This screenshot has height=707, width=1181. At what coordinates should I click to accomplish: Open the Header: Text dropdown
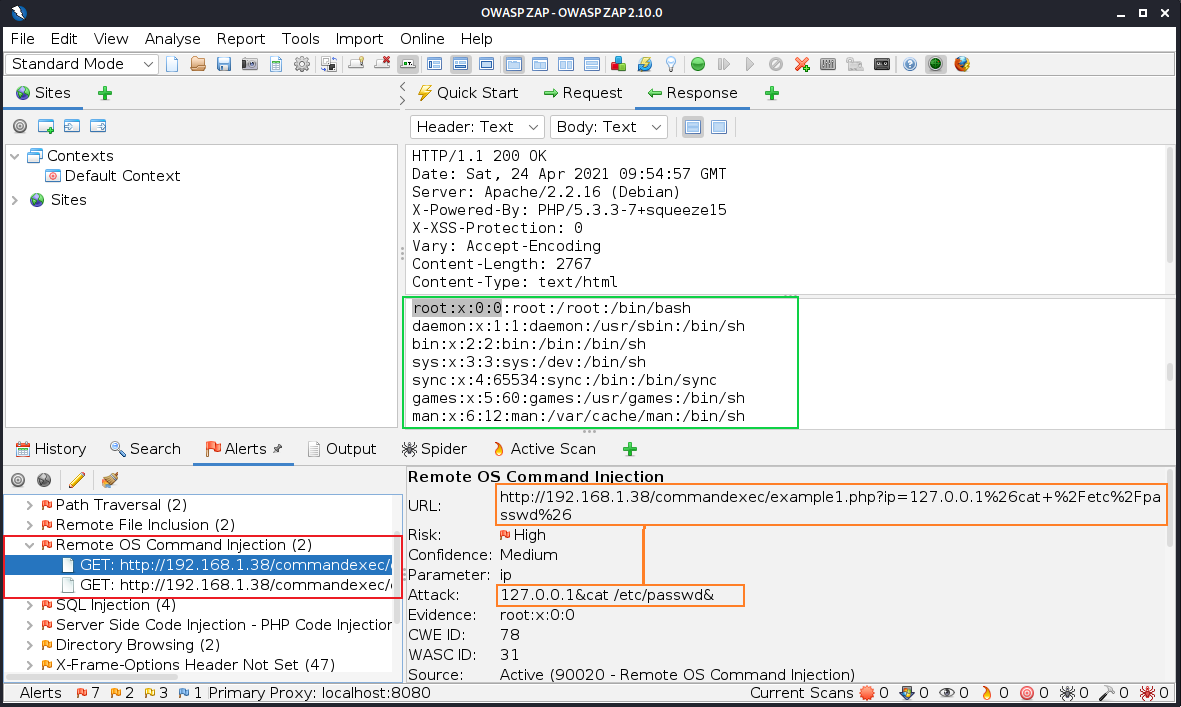(477, 127)
